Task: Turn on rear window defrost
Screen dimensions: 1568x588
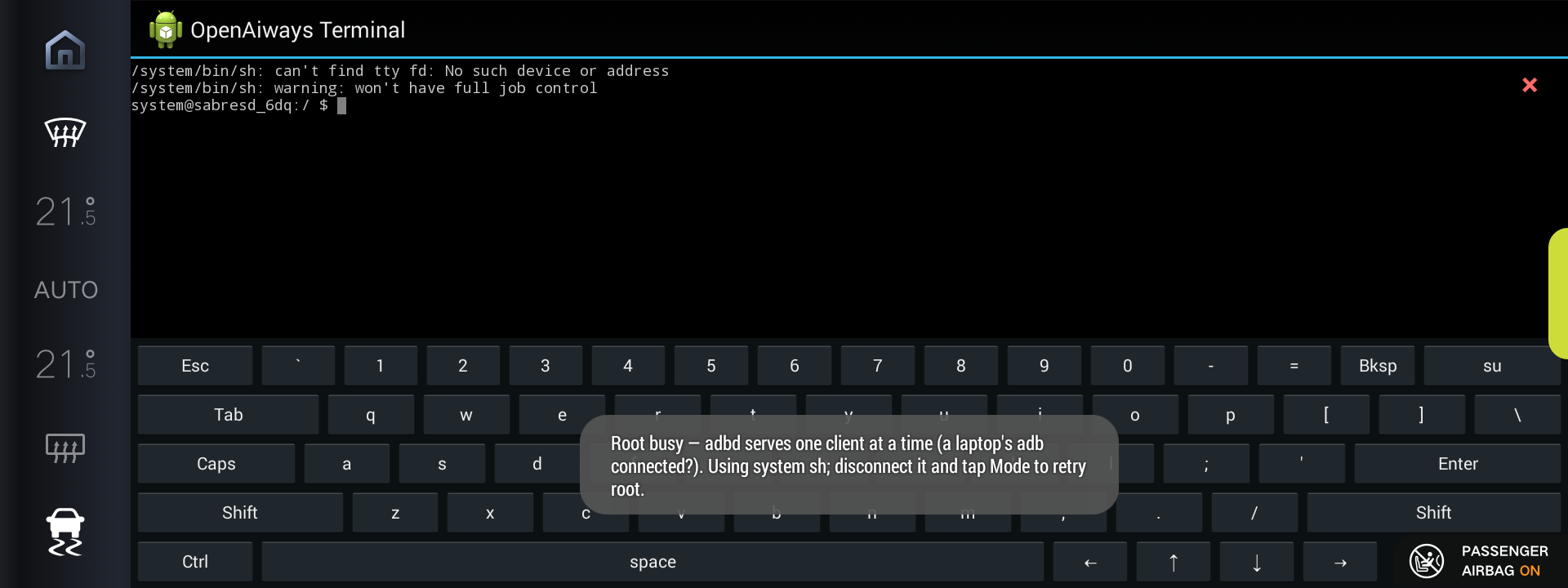Action: click(65, 448)
